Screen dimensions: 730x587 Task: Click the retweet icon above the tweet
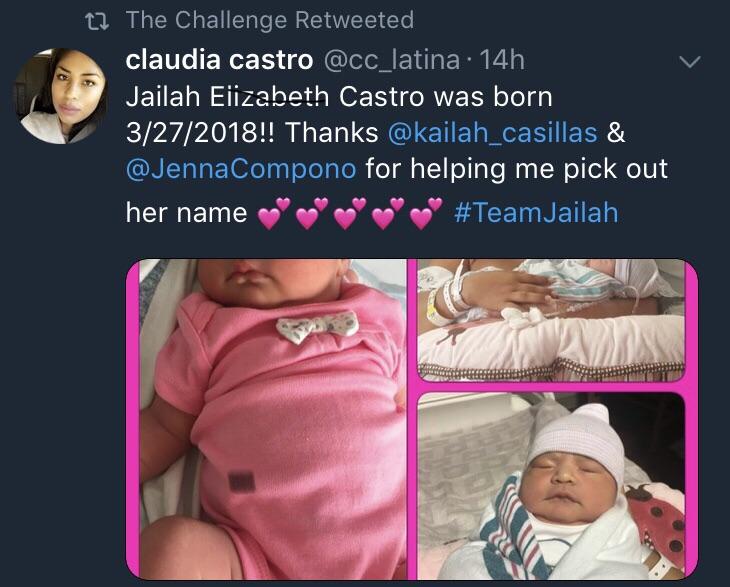(x=97, y=21)
